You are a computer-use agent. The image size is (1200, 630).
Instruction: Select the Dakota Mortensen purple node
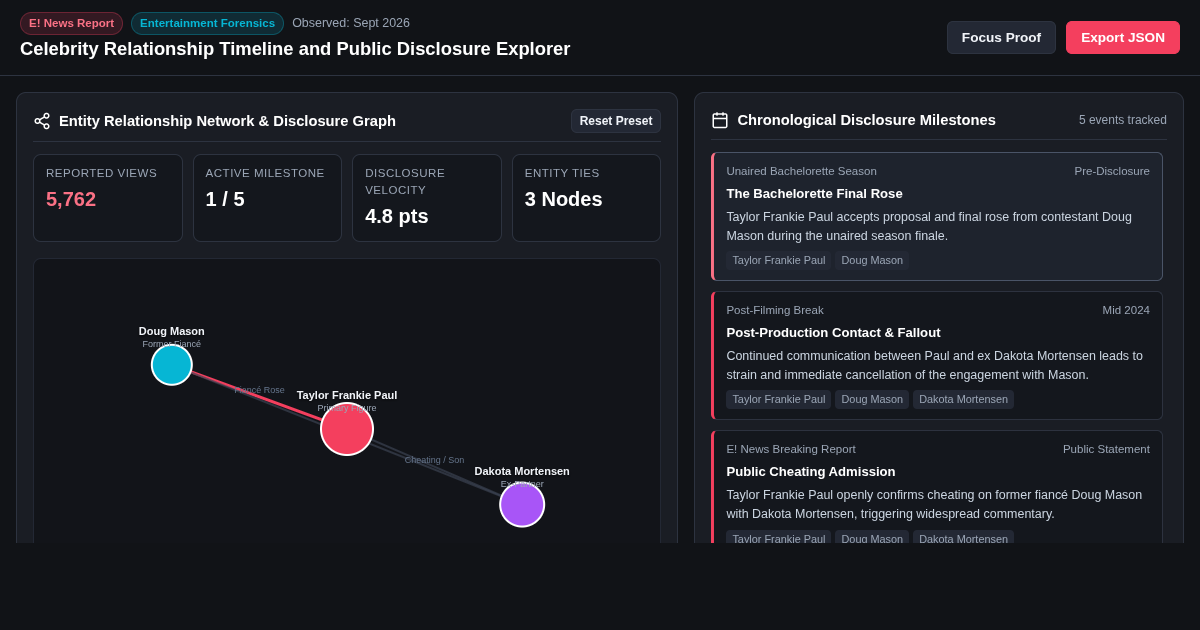pos(522,504)
